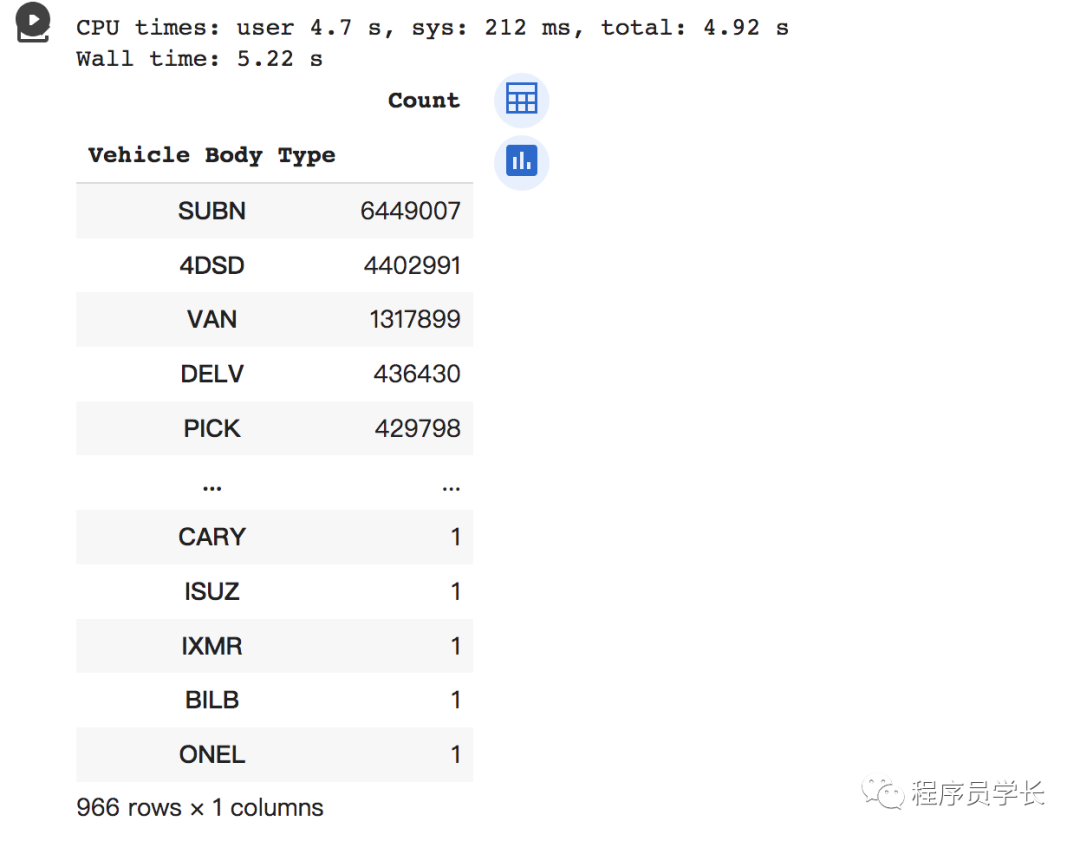The width and height of the screenshot is (1080, 841).
Task: Click the value 4402991
Action: tap(412, 265)
